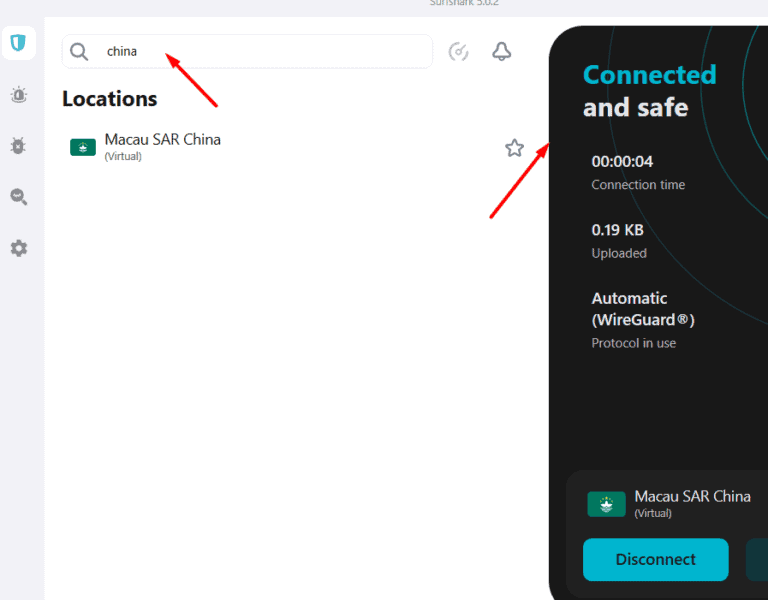Run the speed test gauge icon
768x600 pixels.
pos(459,52)
